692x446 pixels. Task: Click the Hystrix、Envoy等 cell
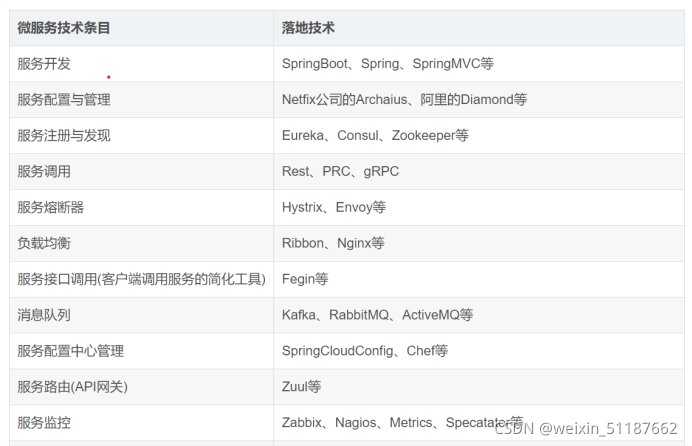pos(334,208)
